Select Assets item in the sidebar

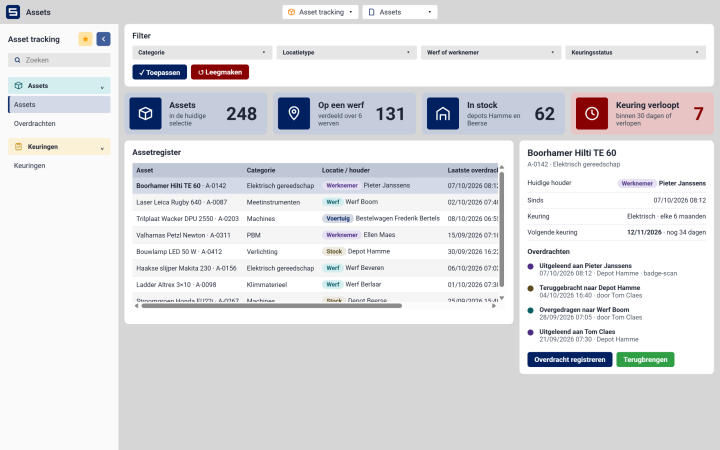pos(59,105)
